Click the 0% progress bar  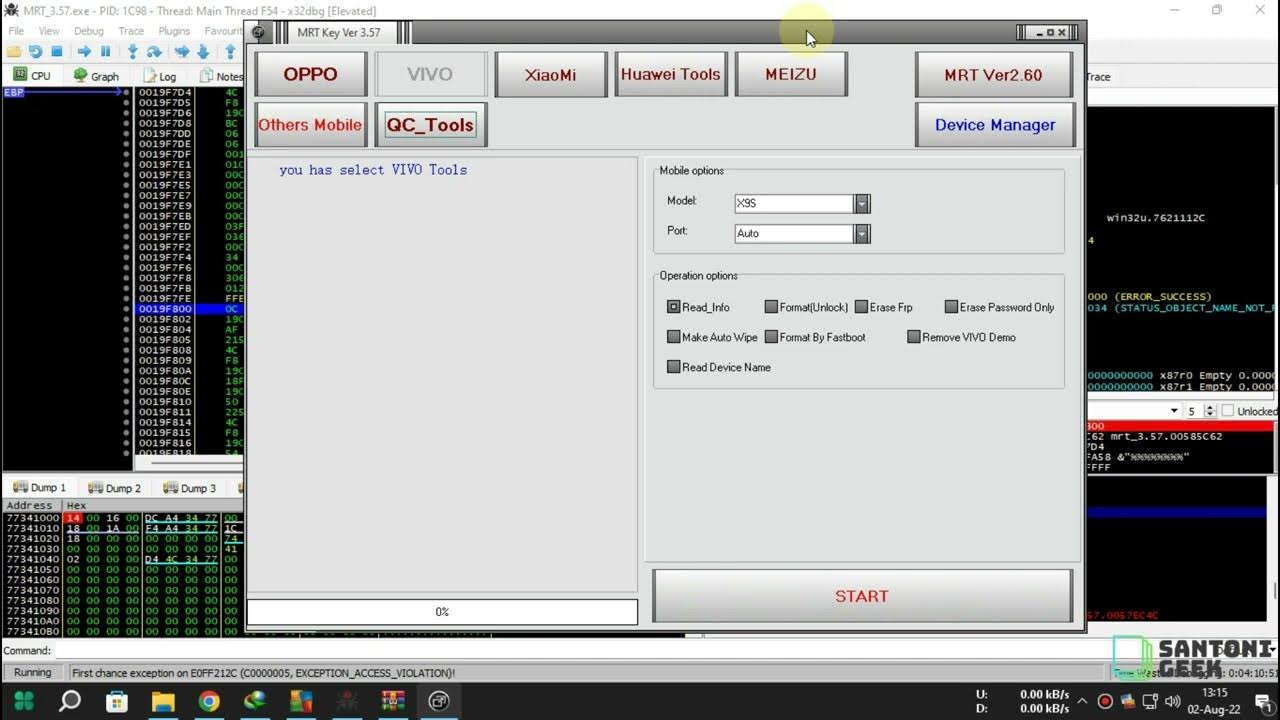click(x=442, y=612)
